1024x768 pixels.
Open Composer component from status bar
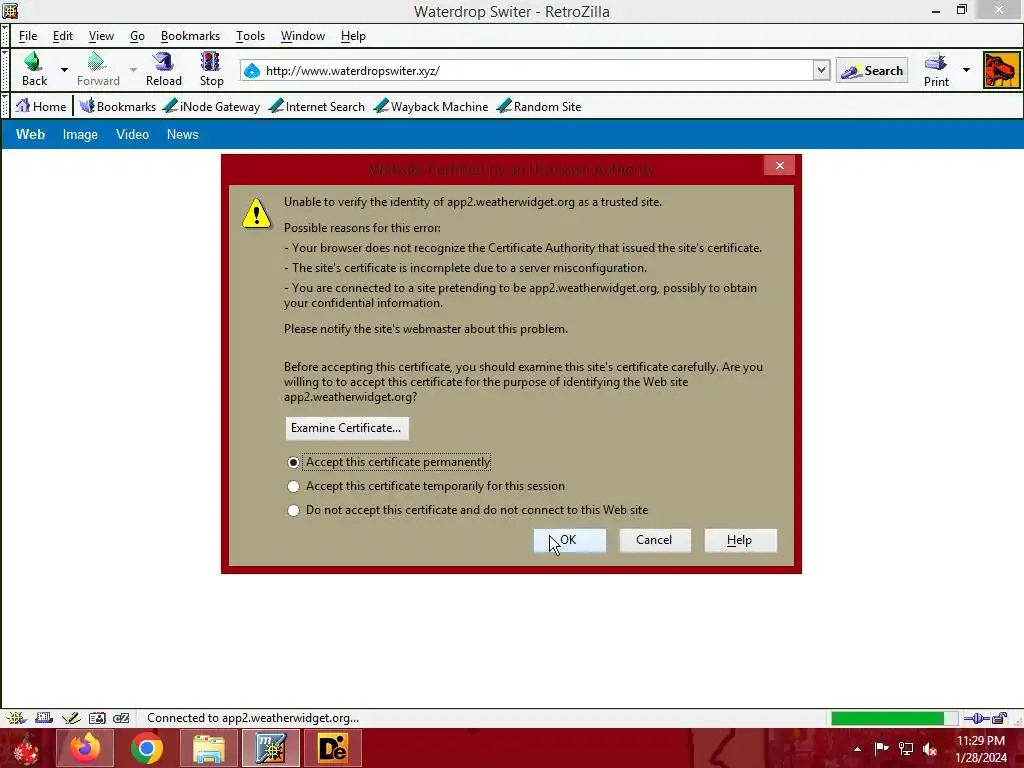point(71,718)
